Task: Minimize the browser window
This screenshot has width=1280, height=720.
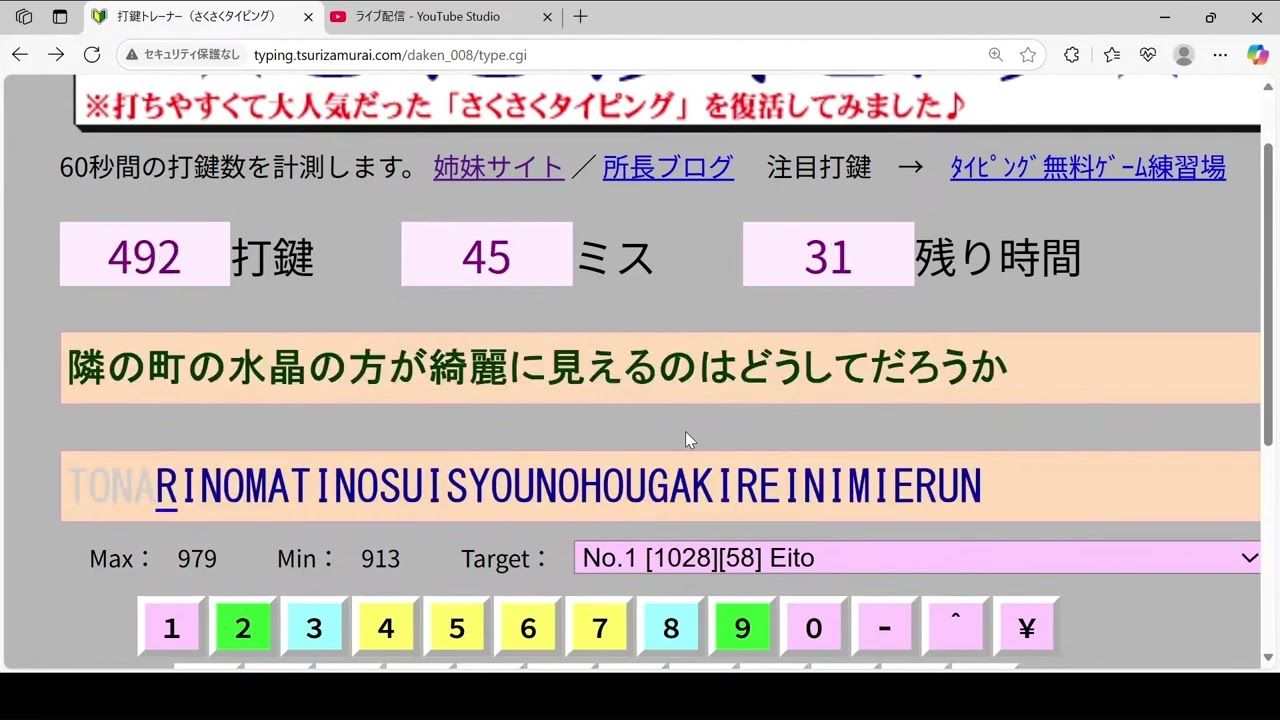Action: click(1165, 17)
